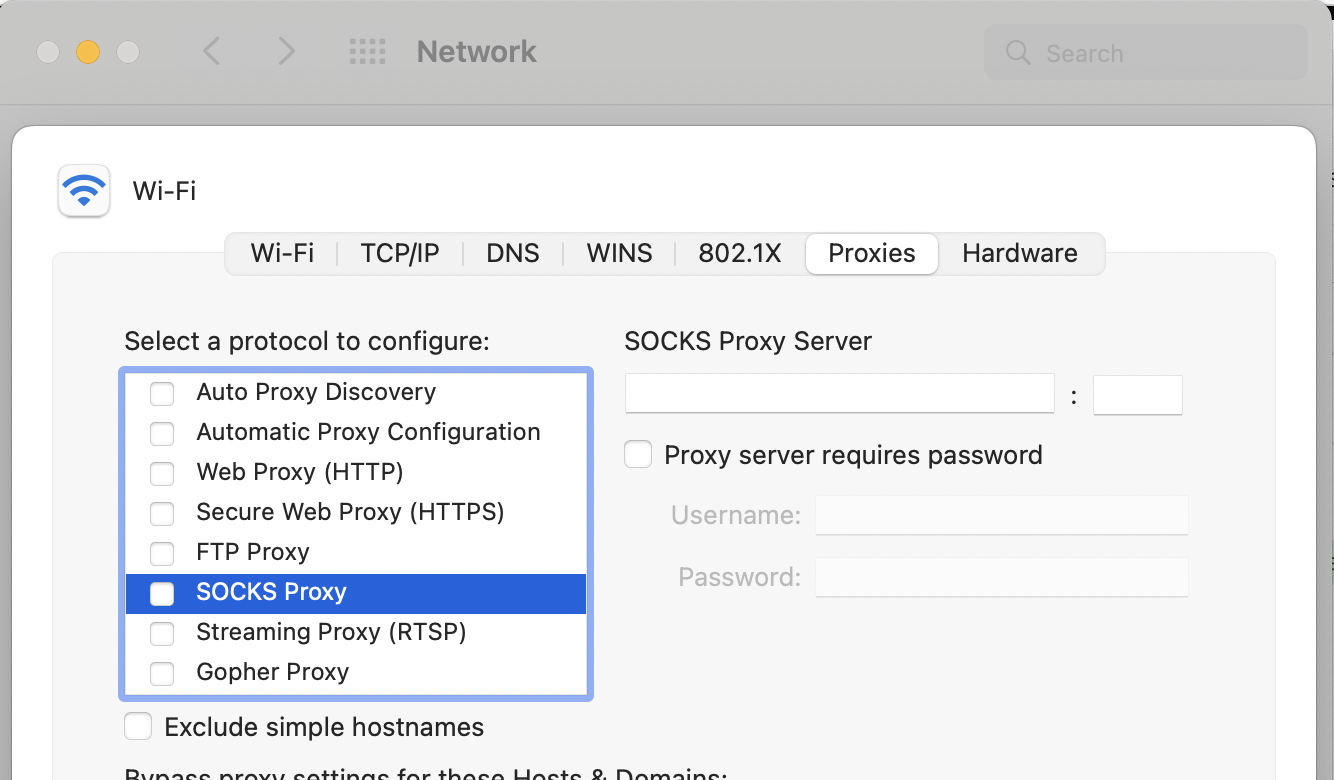Toggle Proxy server requires password
1334x780 pixels.
pos(638,455)
